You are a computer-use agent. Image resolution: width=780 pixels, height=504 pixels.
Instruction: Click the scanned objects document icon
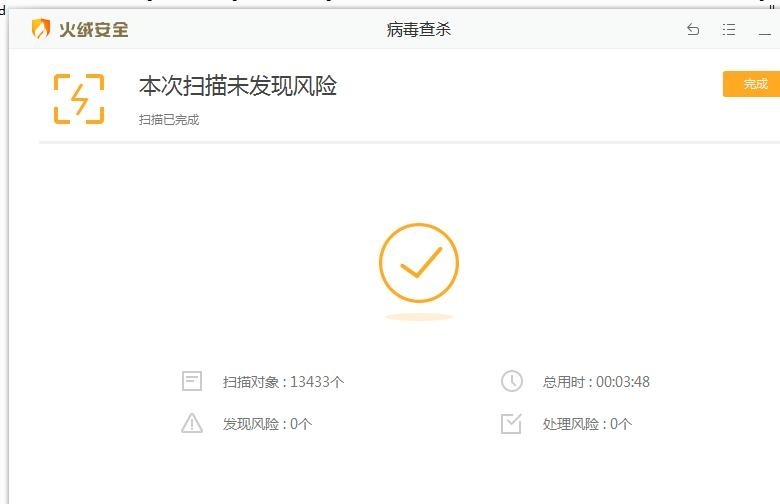(x=192, y=381)
